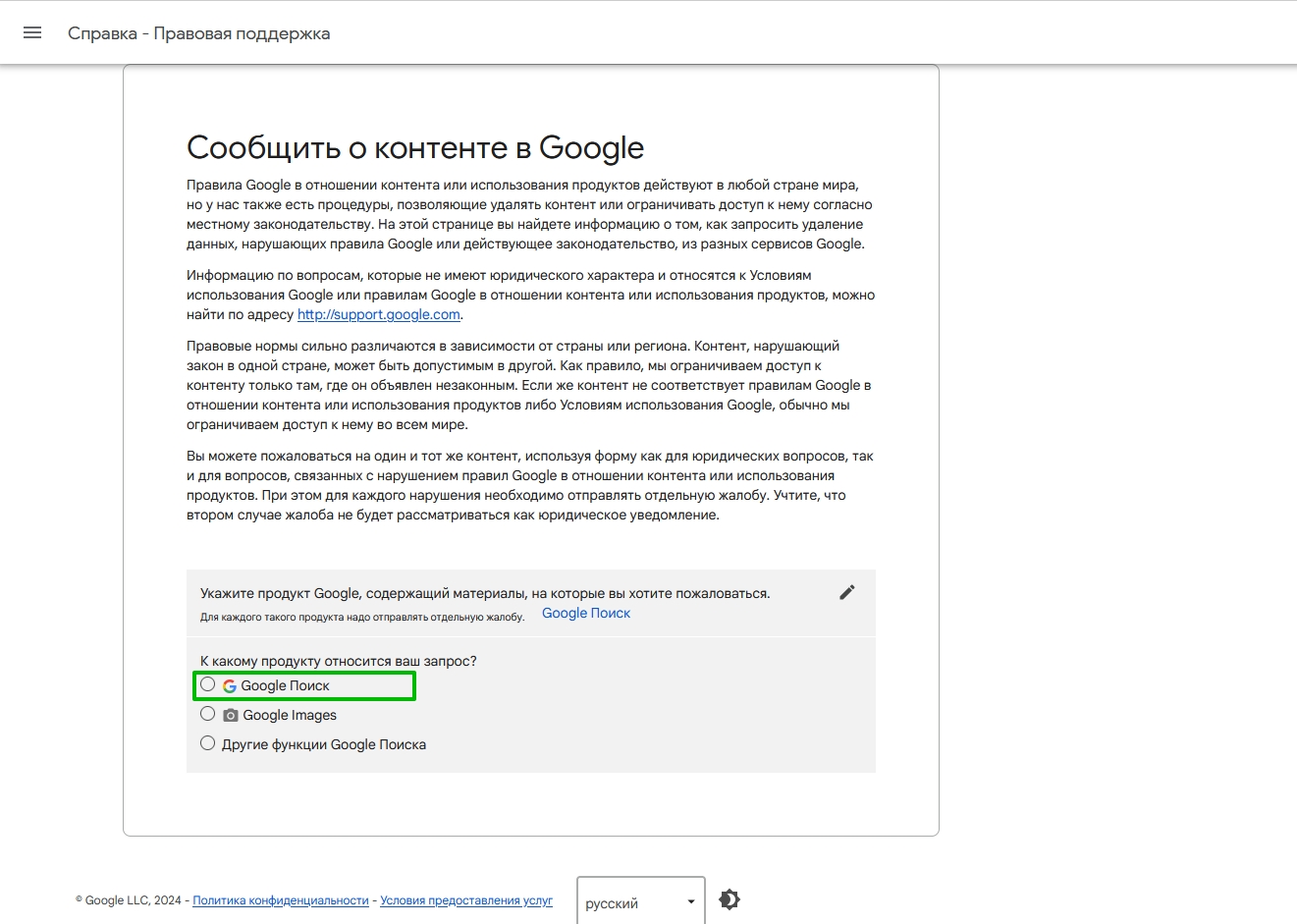Click the Google G logo icon
Viewport: 1297px width, 924px height.
click(230, 686)
